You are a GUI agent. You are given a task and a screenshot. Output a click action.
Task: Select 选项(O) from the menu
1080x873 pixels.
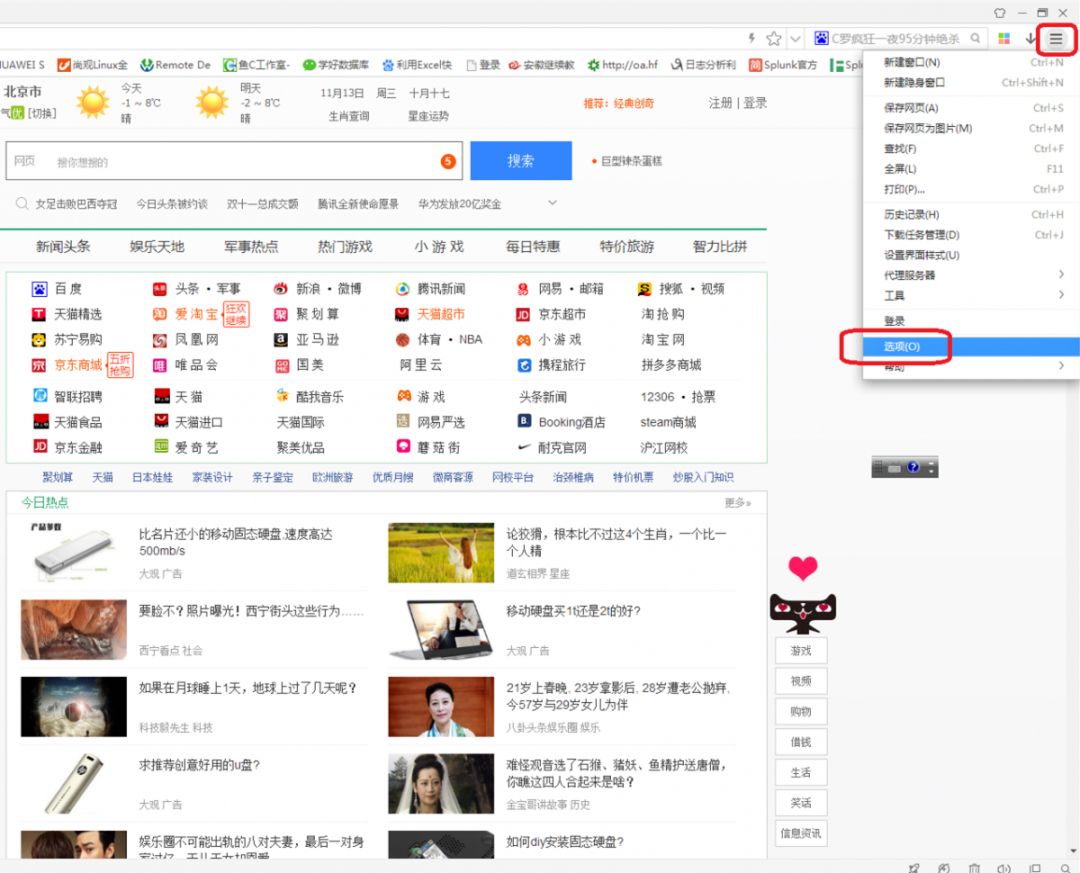[971, 347]
